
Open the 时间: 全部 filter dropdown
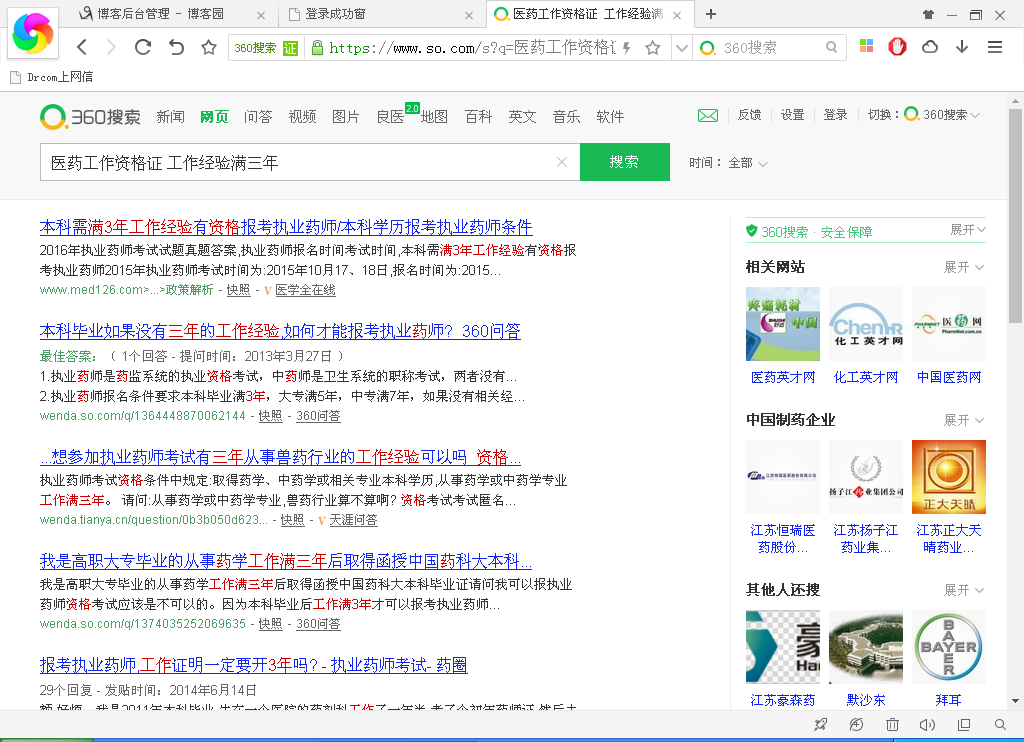[x=728, y=163]
